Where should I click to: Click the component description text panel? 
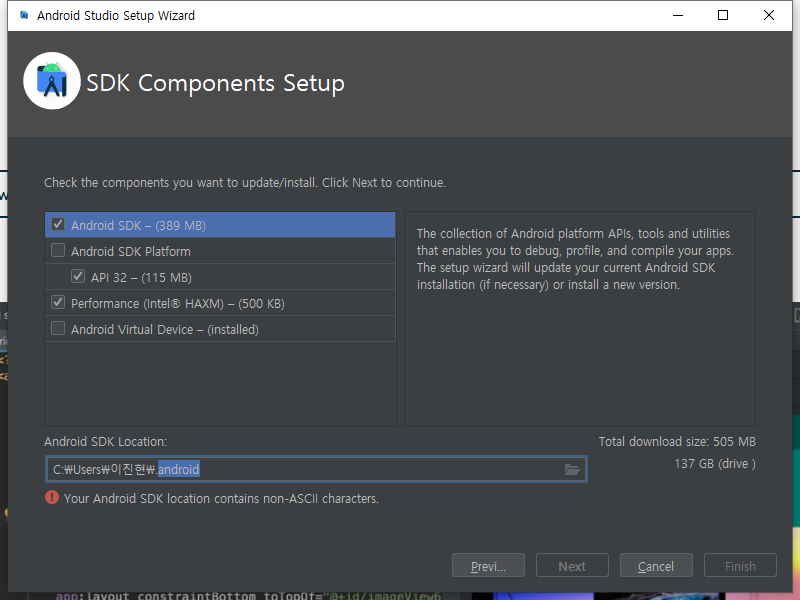pyautogui.click(x=580, y=319)
